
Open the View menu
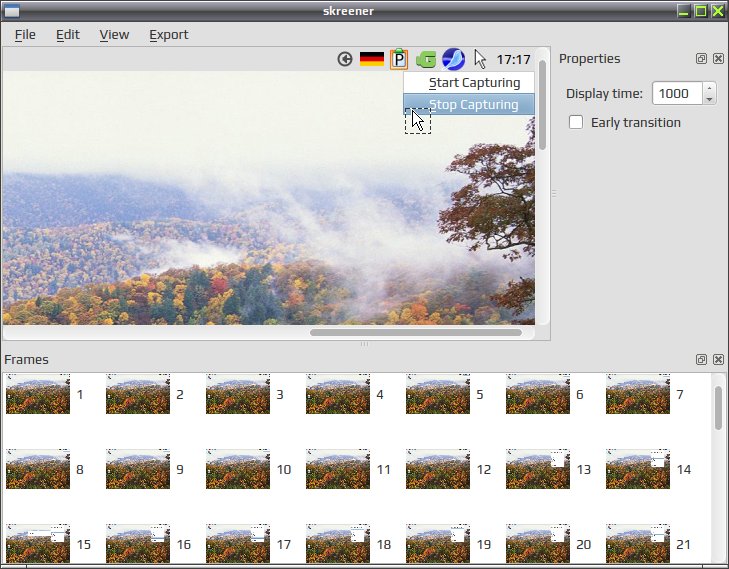(x=114, y=35)
